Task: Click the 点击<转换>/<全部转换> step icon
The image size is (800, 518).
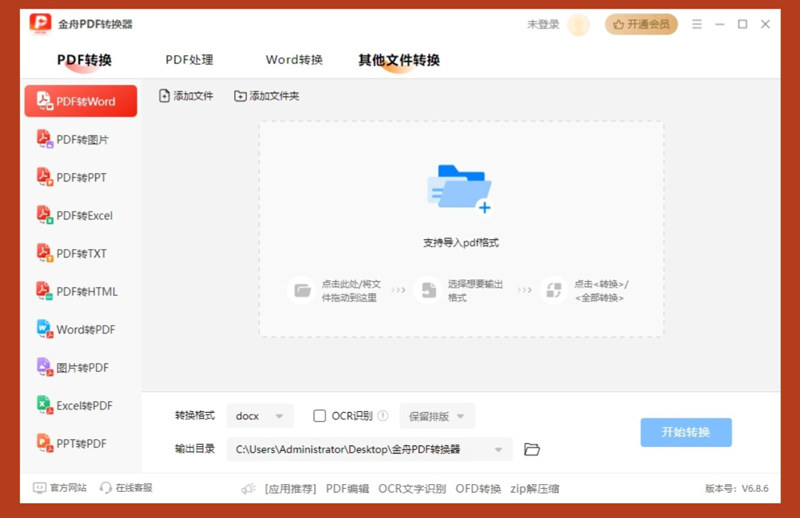Action: [x=554, y=290]
